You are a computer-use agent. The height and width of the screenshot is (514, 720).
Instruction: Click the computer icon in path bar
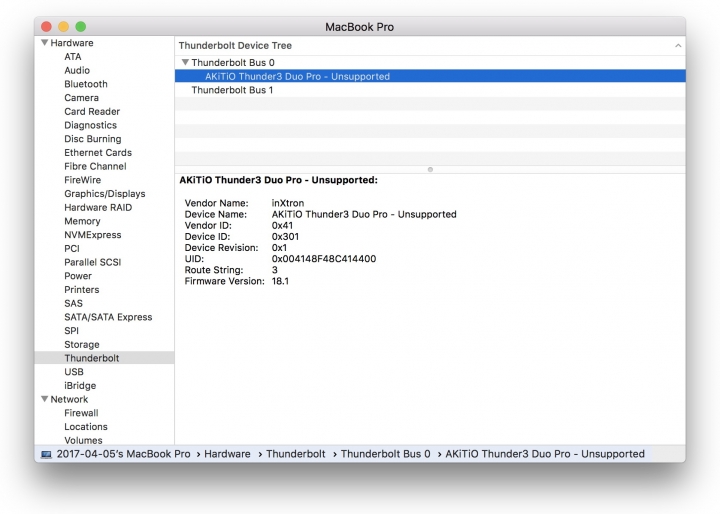(46, 454)
